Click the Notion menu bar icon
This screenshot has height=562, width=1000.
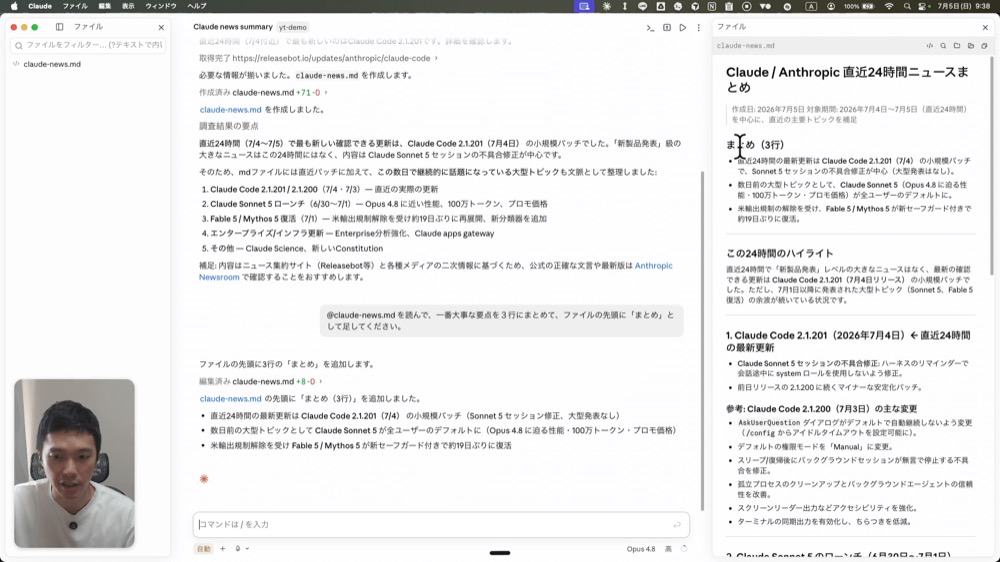click(712, 6)
